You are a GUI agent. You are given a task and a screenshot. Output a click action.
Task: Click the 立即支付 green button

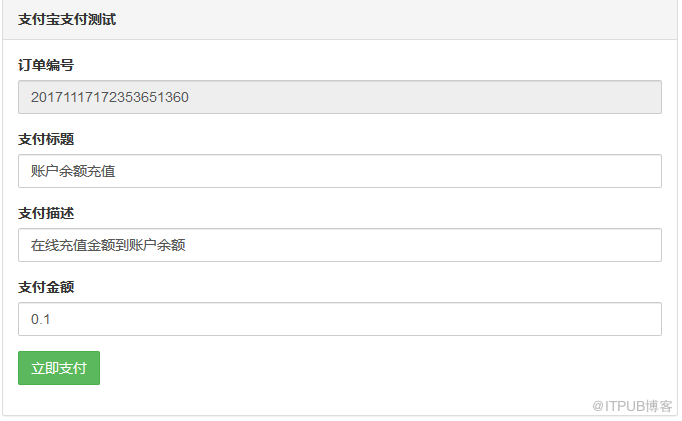pos(59,368)
